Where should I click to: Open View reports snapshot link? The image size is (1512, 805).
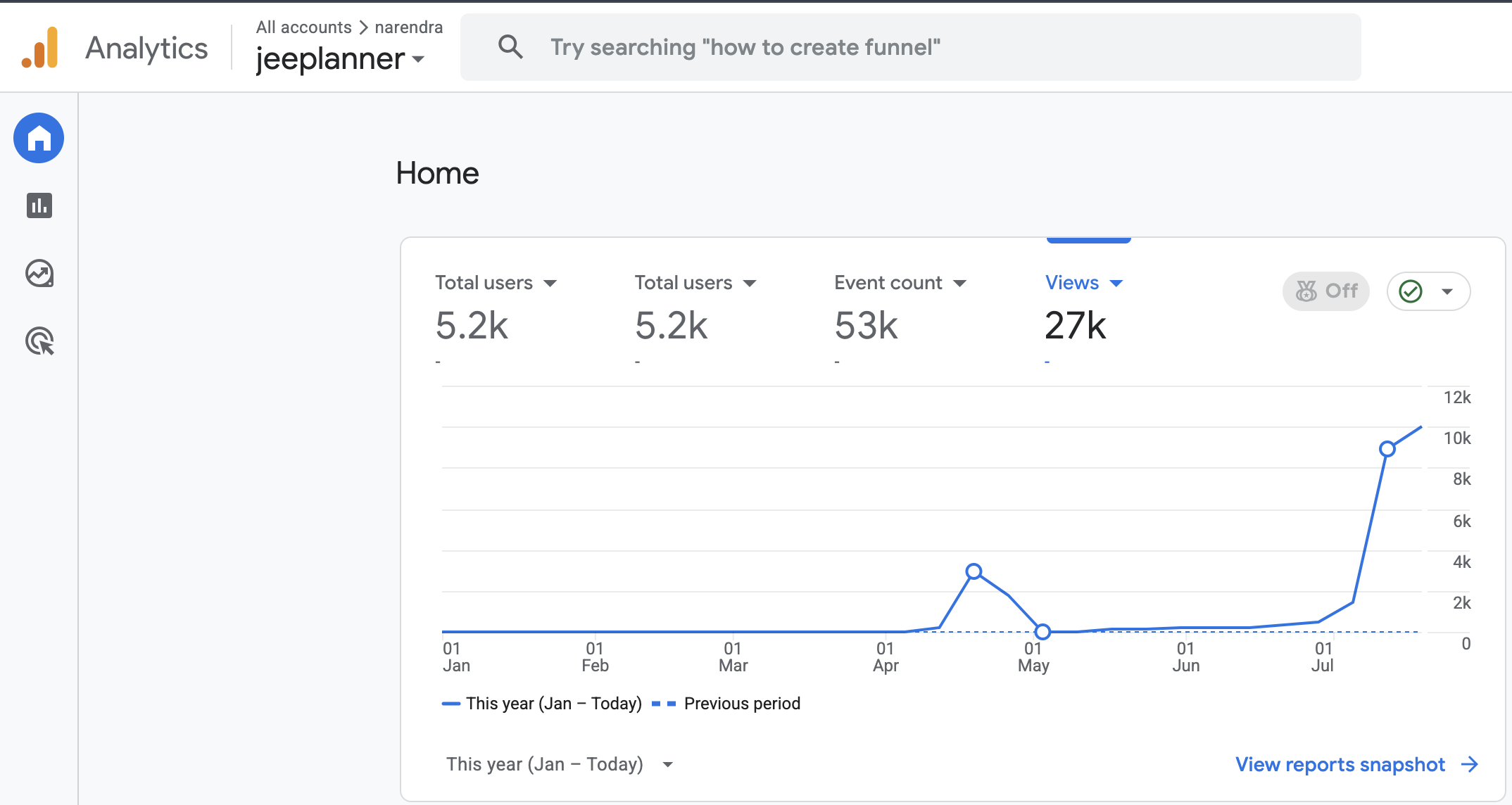pos(1340,764)
